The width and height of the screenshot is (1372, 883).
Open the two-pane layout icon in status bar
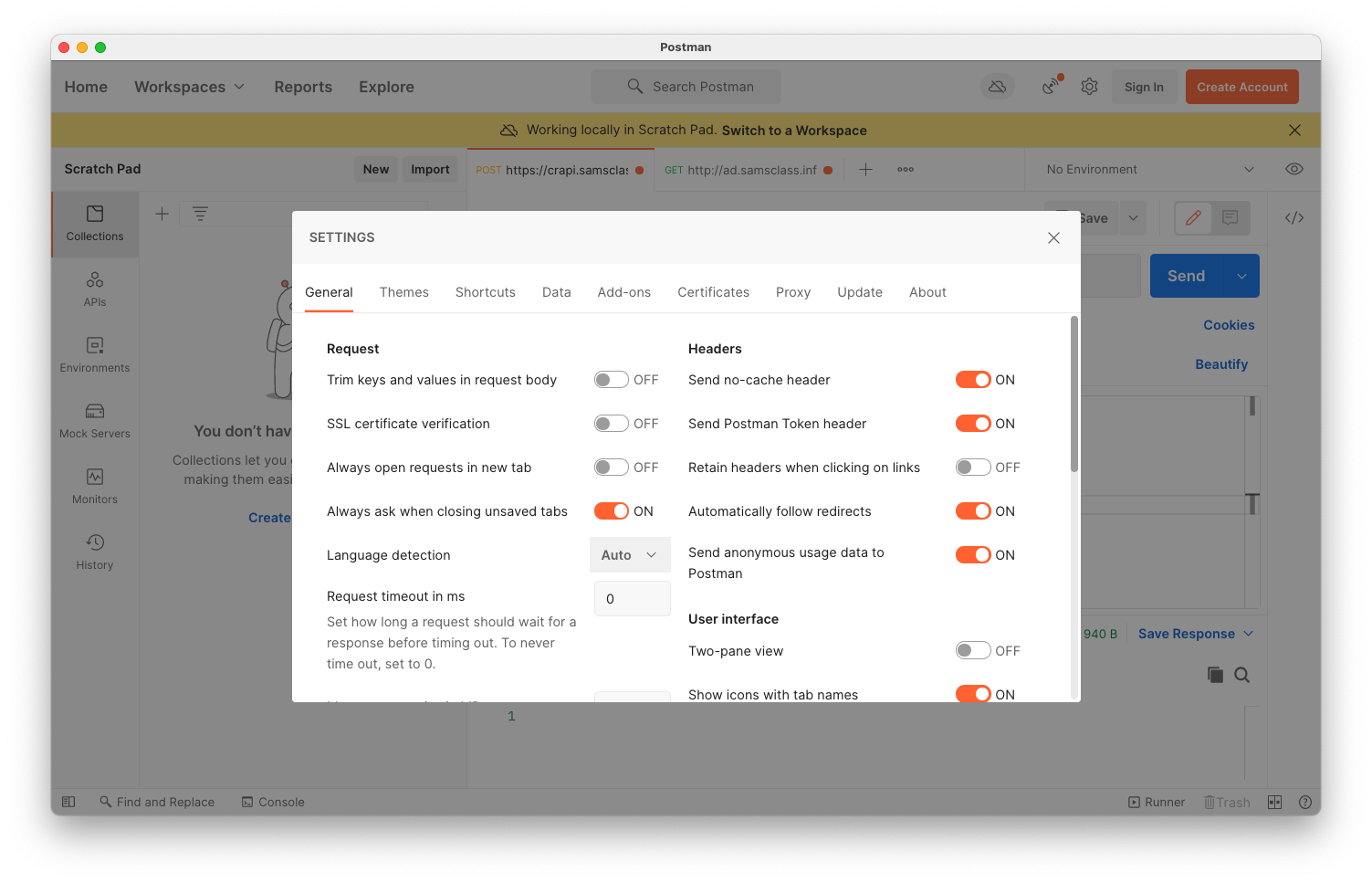coord(1275,802)
